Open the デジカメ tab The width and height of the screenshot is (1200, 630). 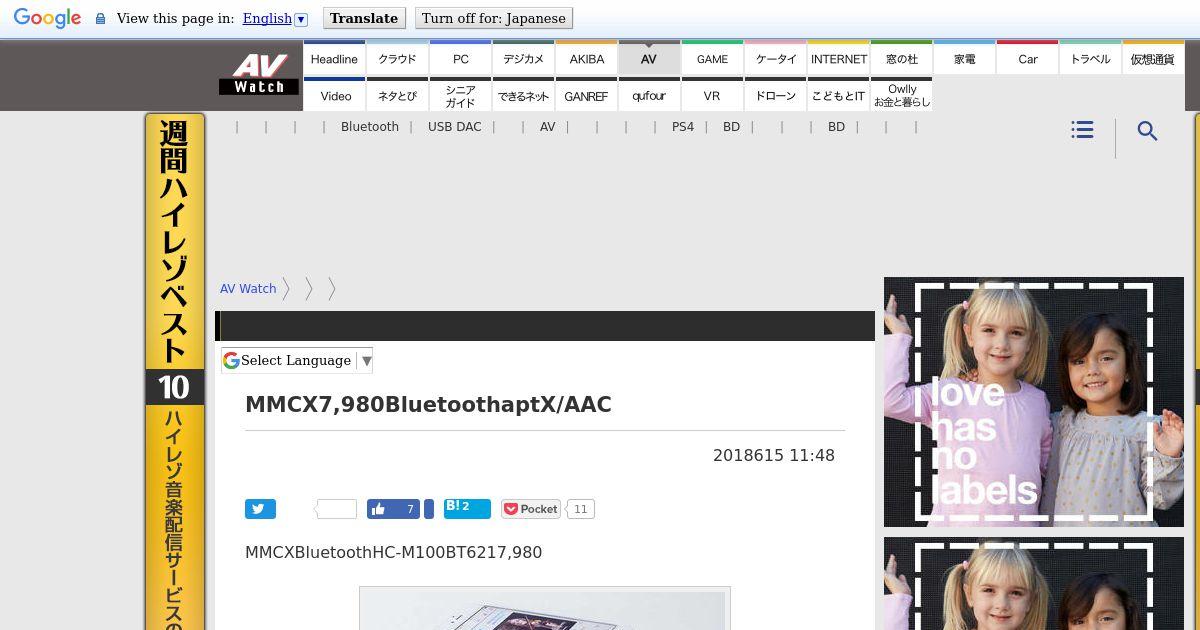(523, 58)
